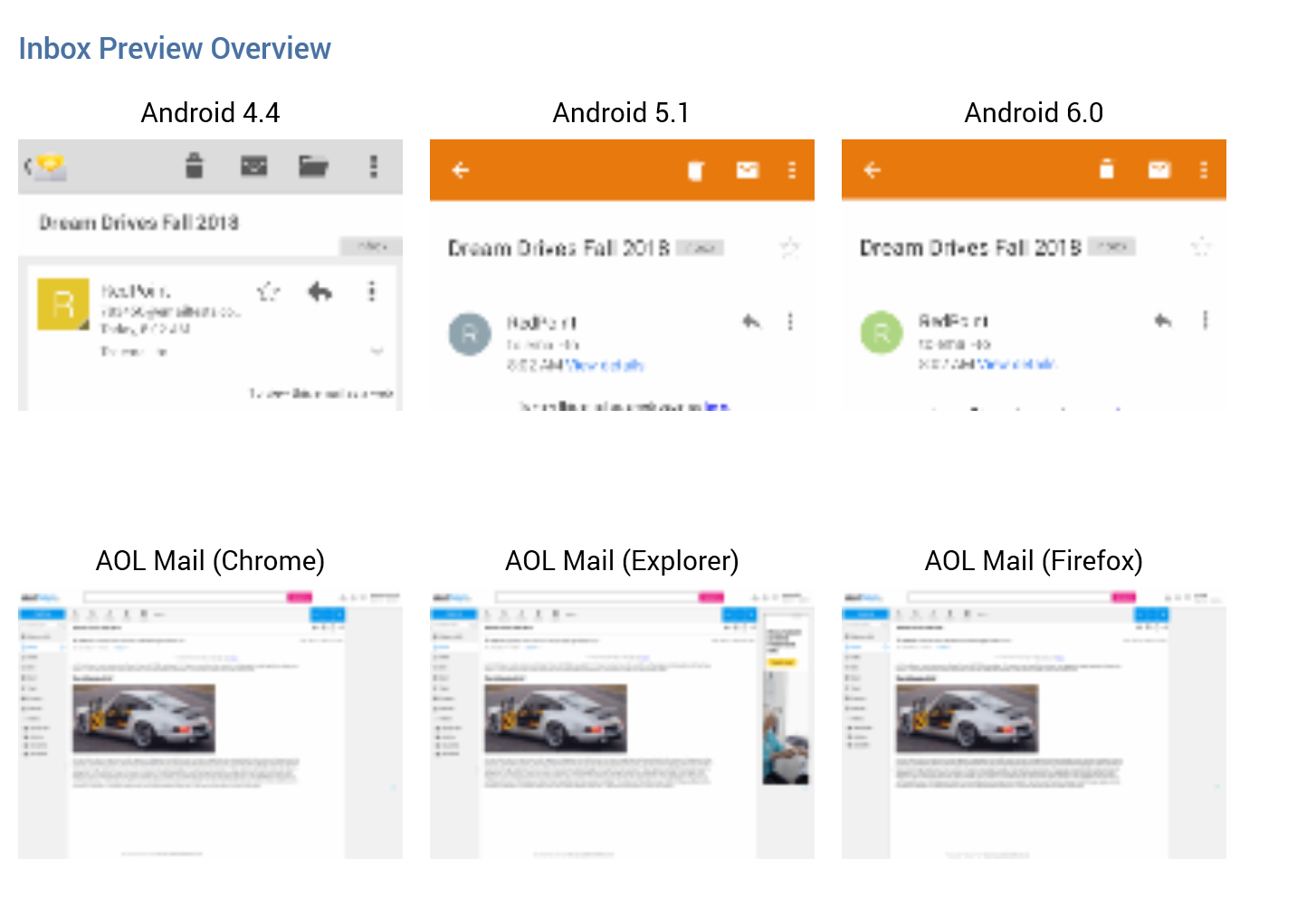Open the AOL Mail (Chrome) preview thumbnail
This screenshot has height=924, width=1297.
[210, 724]
